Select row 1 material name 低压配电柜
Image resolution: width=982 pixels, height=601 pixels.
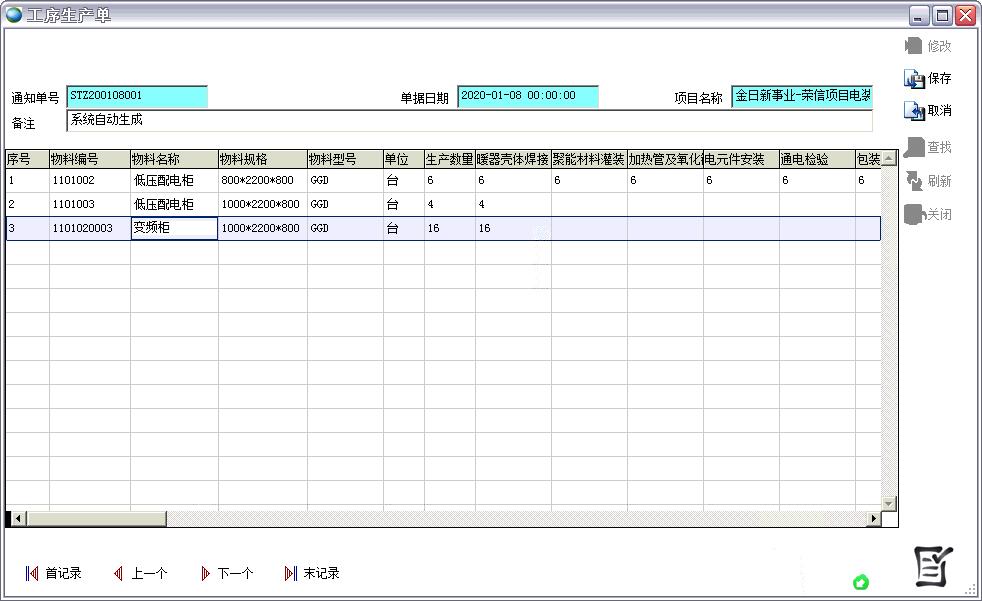[173, 181]
